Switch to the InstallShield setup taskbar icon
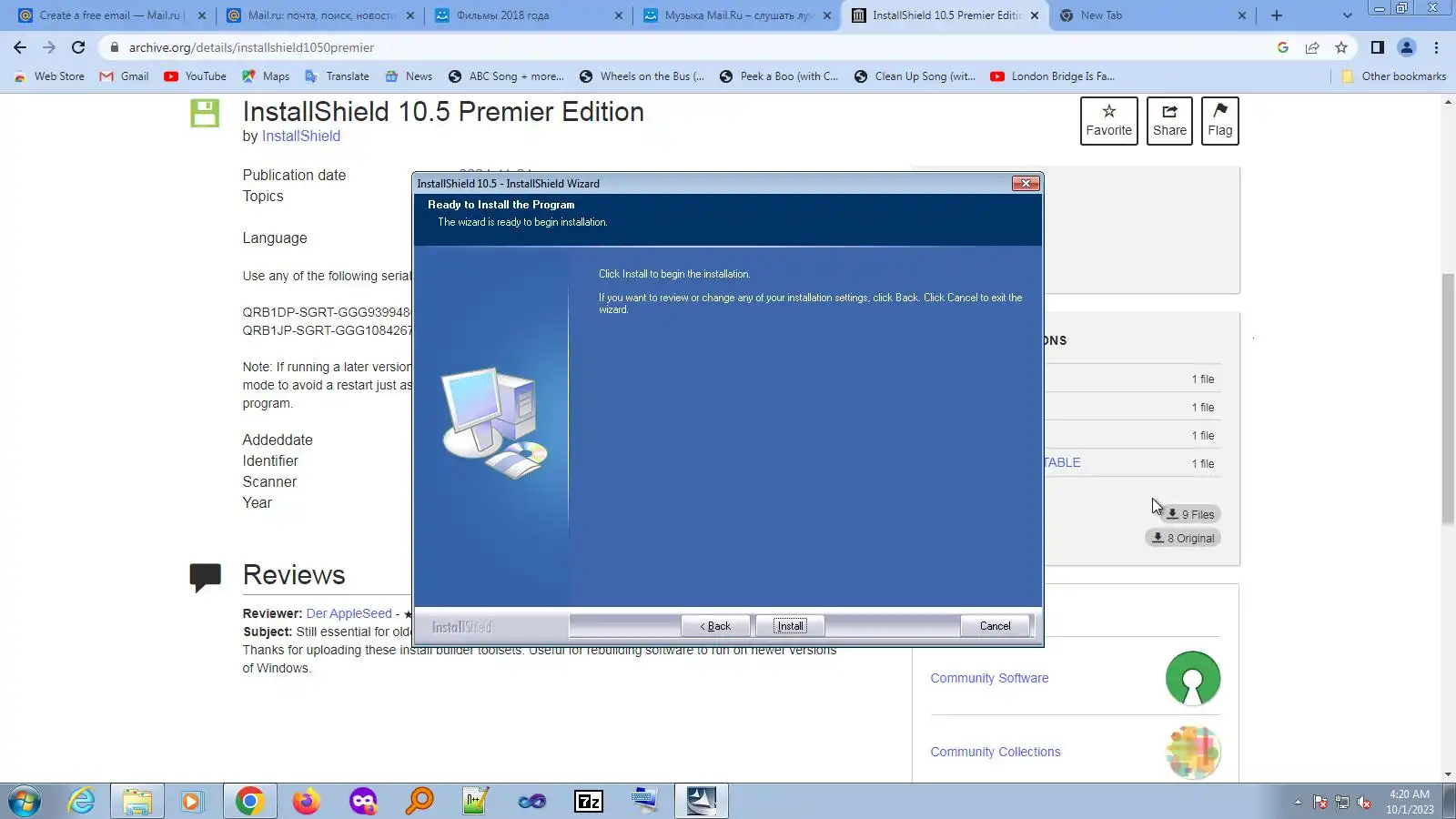Screen dimensions: 1456x819 click(x=702, y=802)
